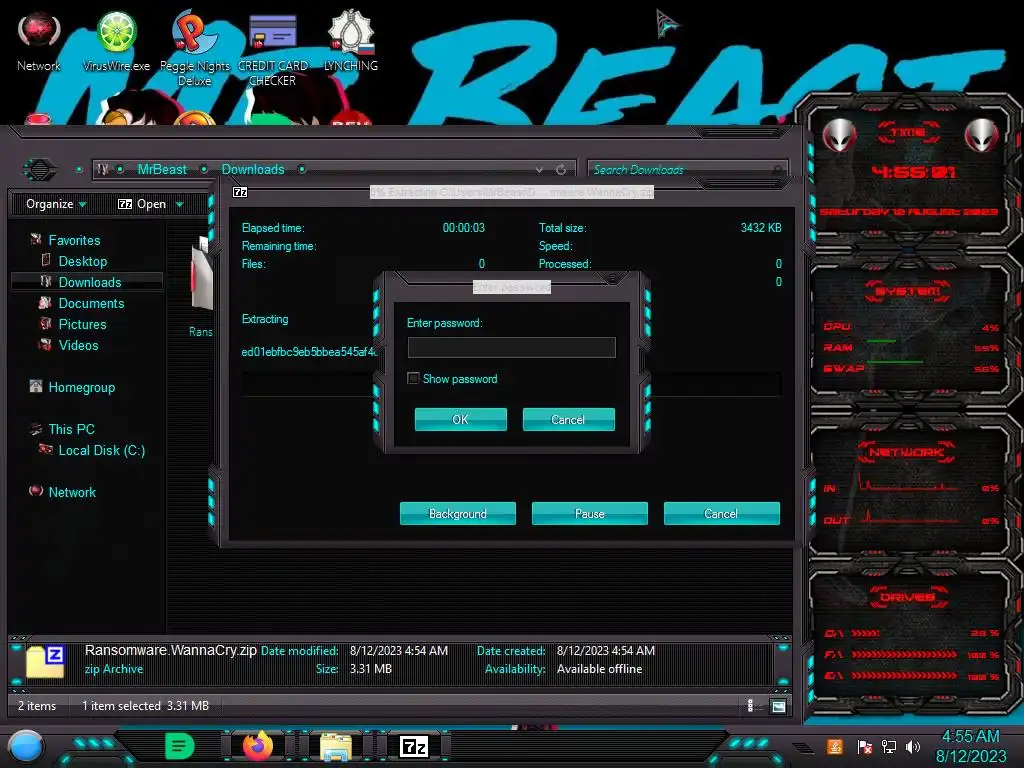Launch VirusWire.exe lime icon on desktop
Viewport: 1024px width, 768px height.
116,40
